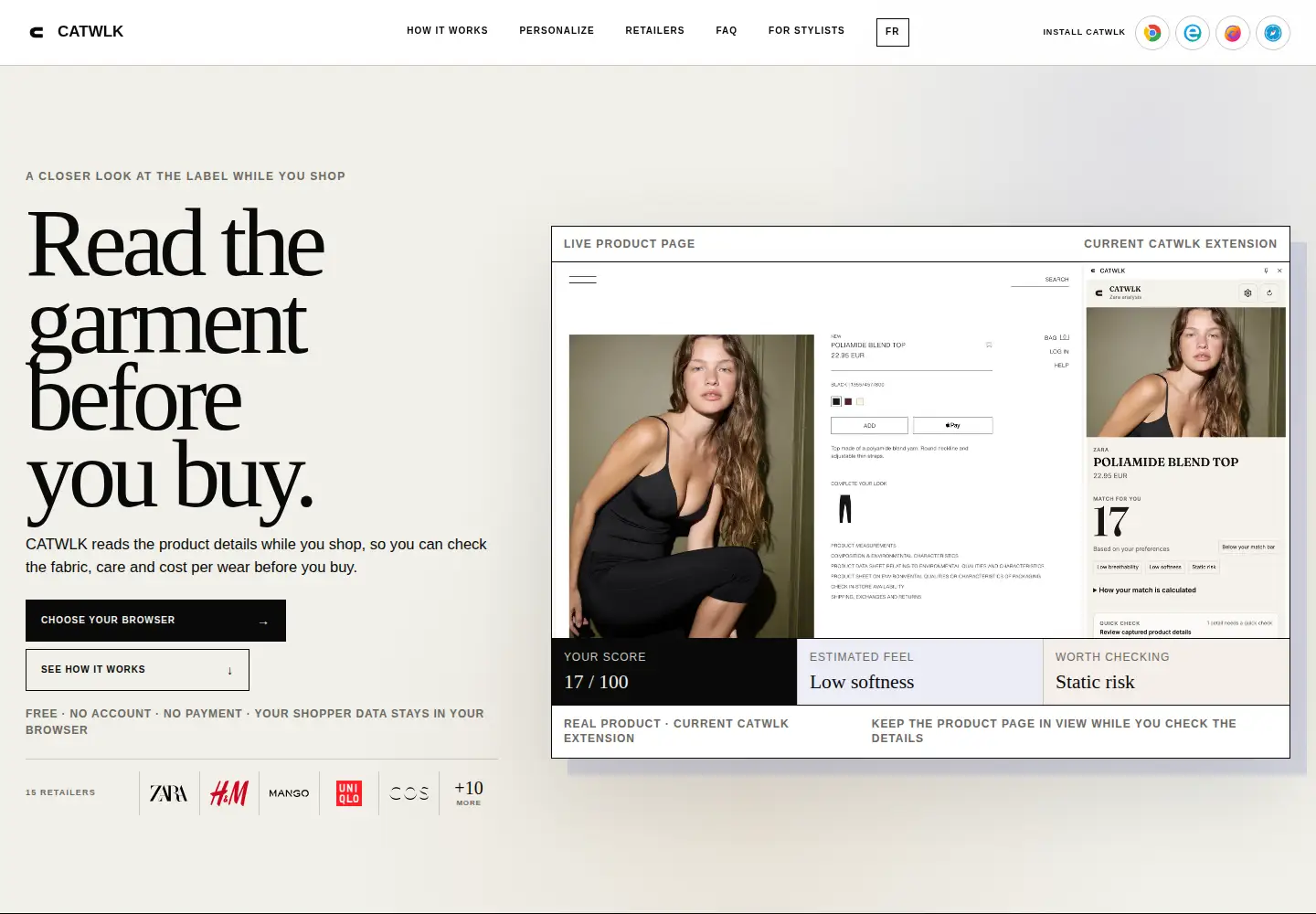Open settings gear in CATWLK extension panel
1316x914 pixels.
[1247, 293]
